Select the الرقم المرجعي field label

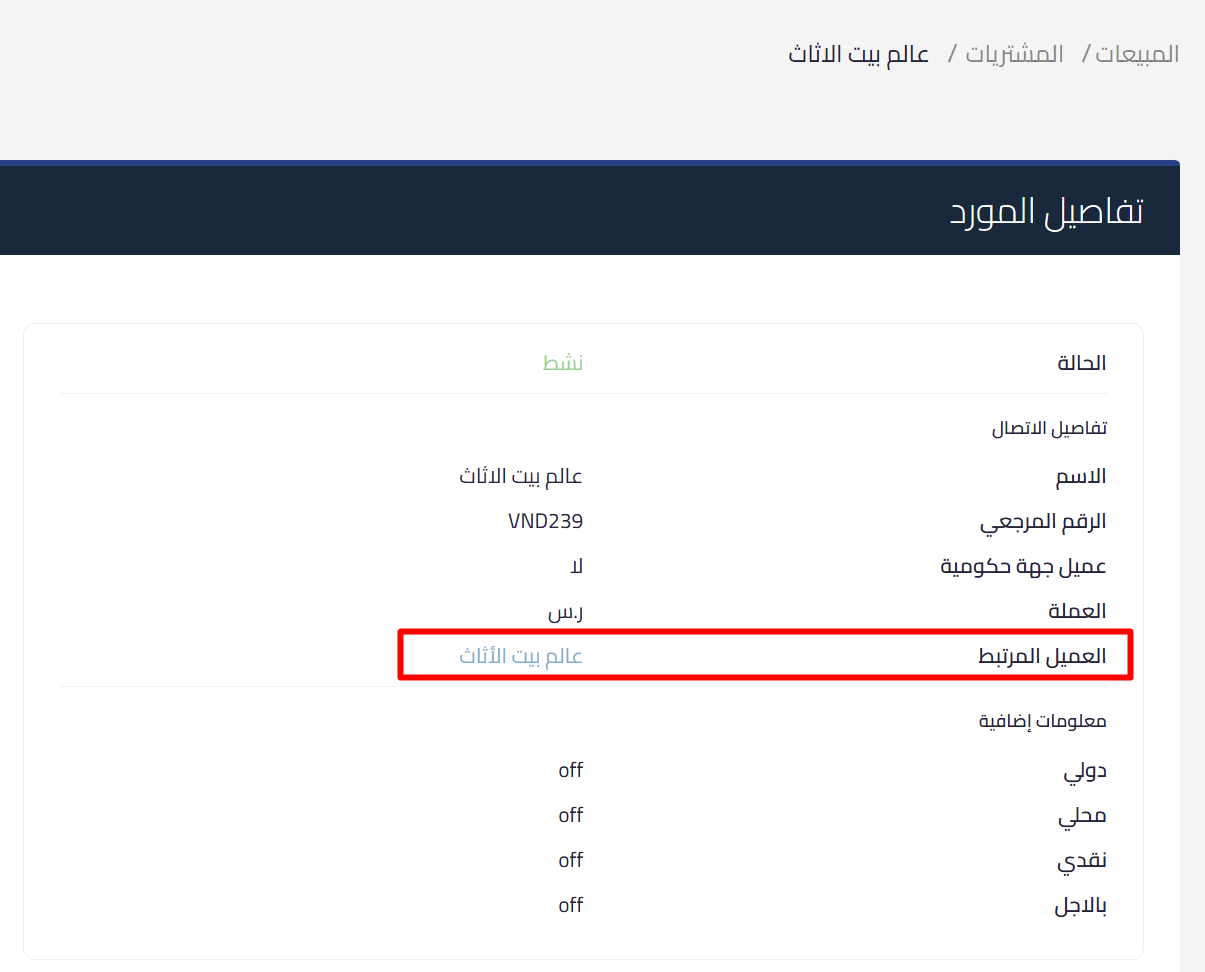(1040, 521)
